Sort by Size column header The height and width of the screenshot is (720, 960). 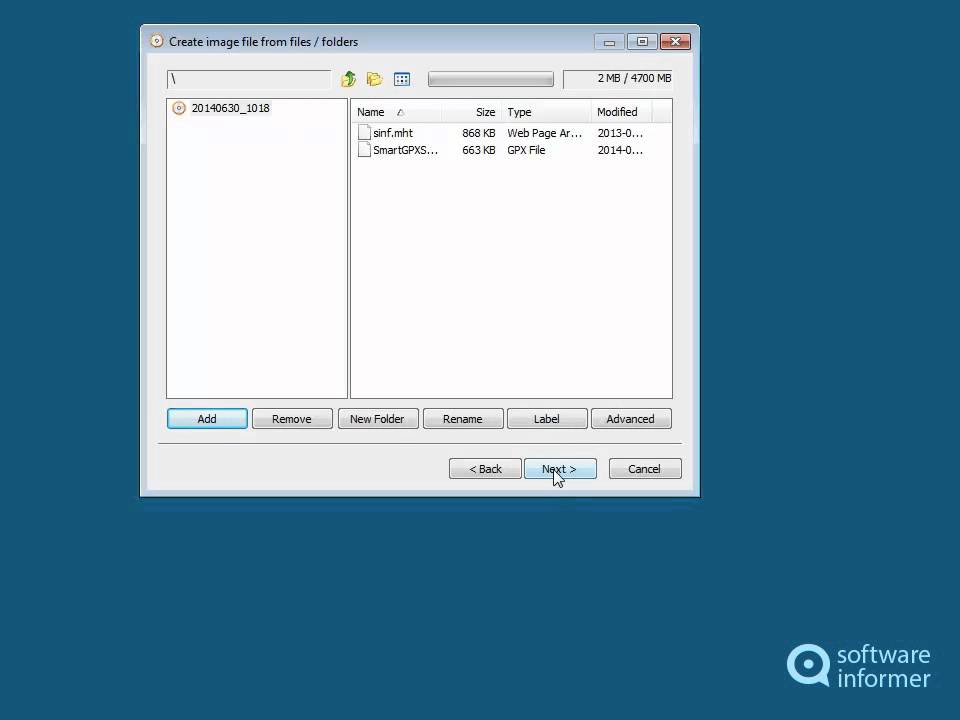471,112
